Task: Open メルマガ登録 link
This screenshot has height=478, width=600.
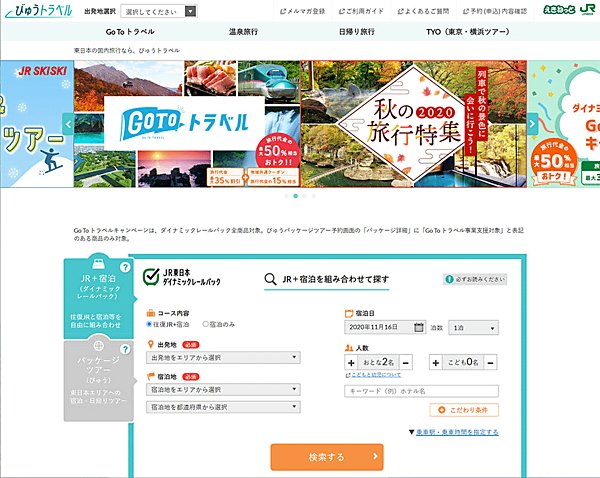Action: [302, 11]
